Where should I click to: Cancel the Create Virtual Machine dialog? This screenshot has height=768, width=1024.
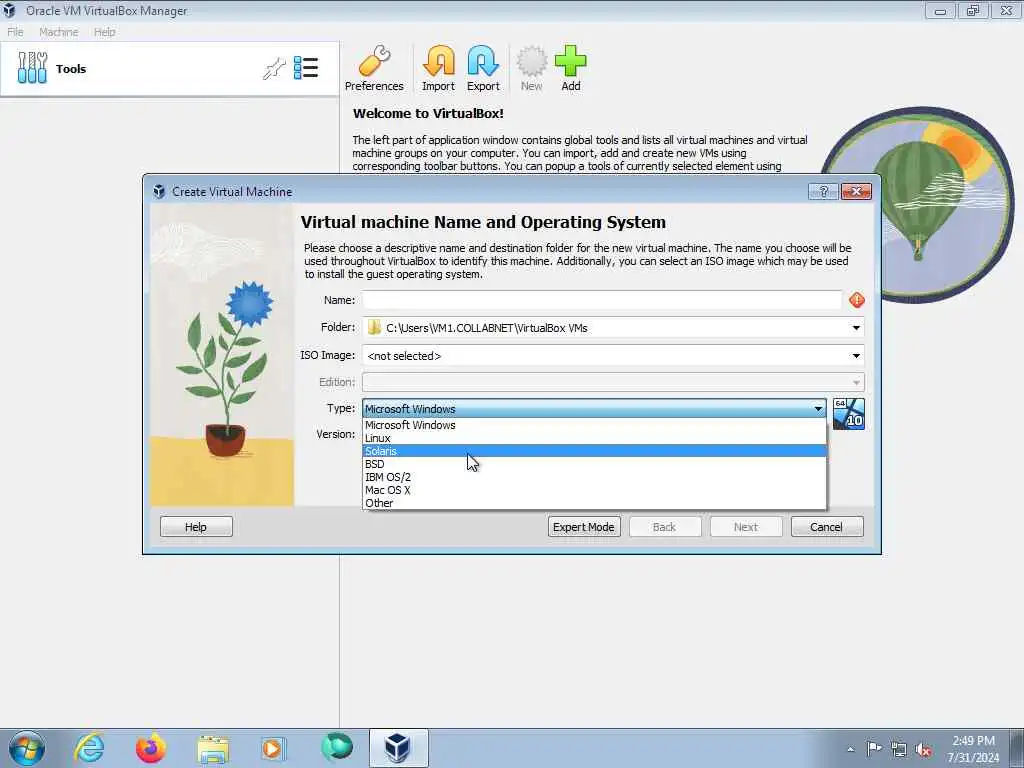tap(827, 527)
